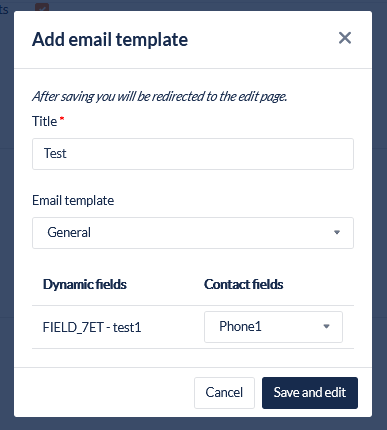Click the Title field containing Test

(x=193, y=154)
